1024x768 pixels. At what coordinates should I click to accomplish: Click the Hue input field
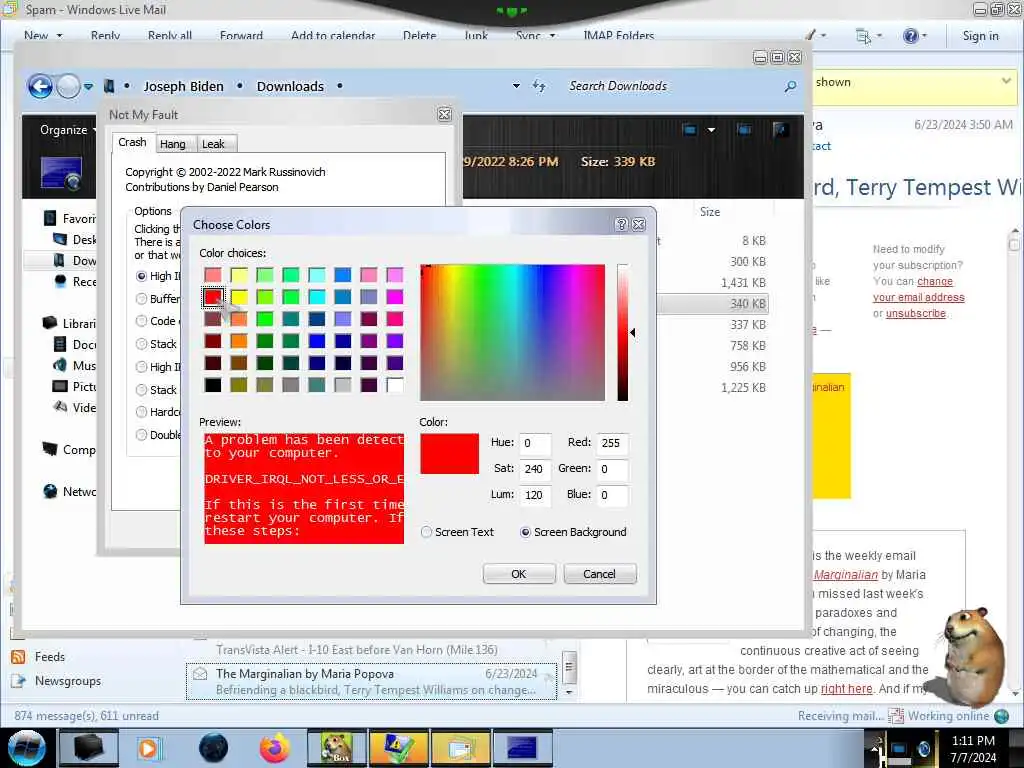point(535,443)
